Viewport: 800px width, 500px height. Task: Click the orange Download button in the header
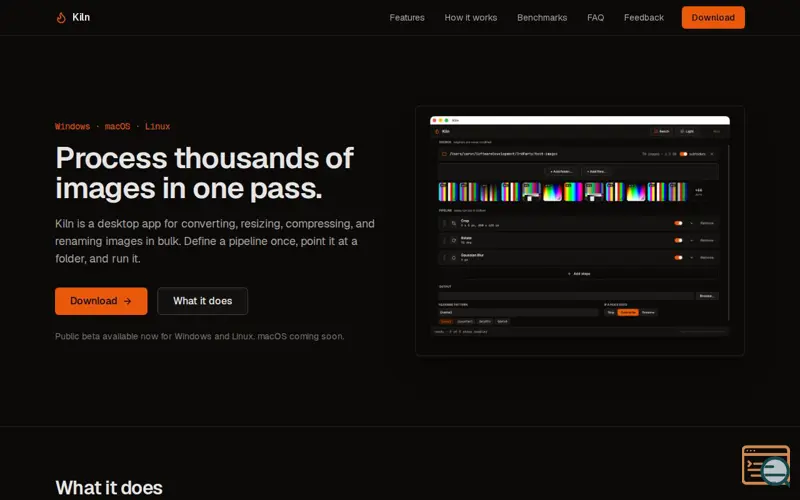tap(713, 17)
